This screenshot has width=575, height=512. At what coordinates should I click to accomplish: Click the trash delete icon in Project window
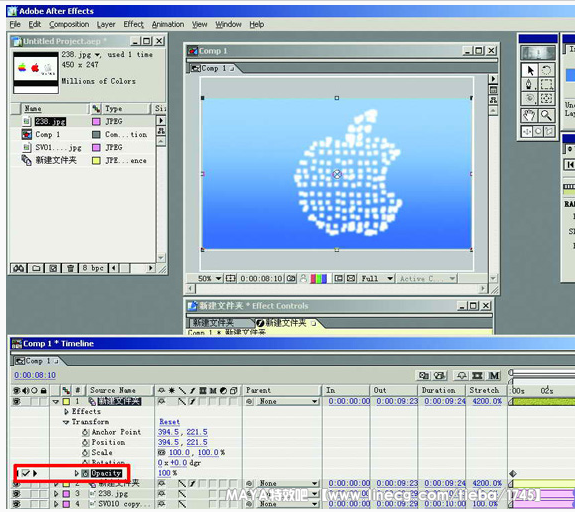70,268
